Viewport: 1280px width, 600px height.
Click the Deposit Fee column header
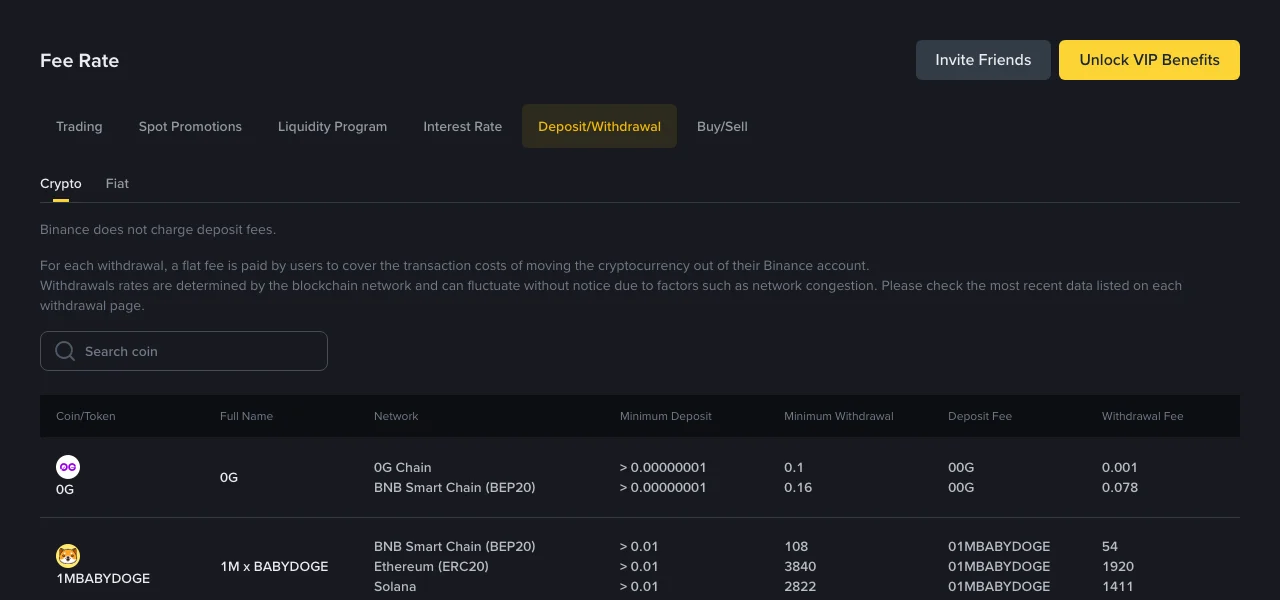[x=980, y=416]
